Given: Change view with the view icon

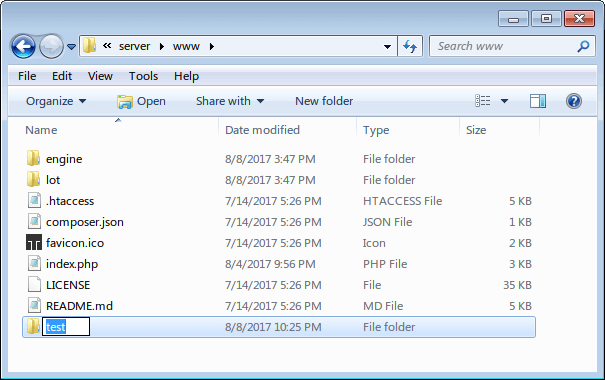Looking at the screenshot, I should tap(483, 101).
